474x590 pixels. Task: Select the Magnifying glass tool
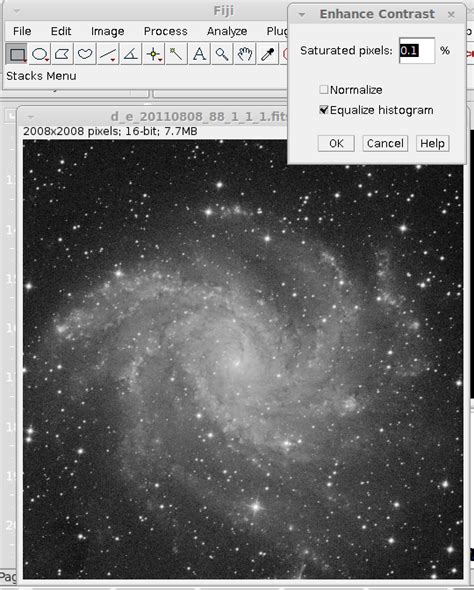point(222,54)
